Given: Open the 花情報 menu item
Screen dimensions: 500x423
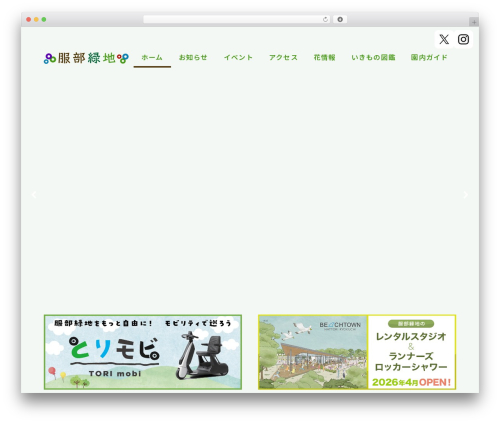Looking at the screenshot, I should tap(324, 58).
